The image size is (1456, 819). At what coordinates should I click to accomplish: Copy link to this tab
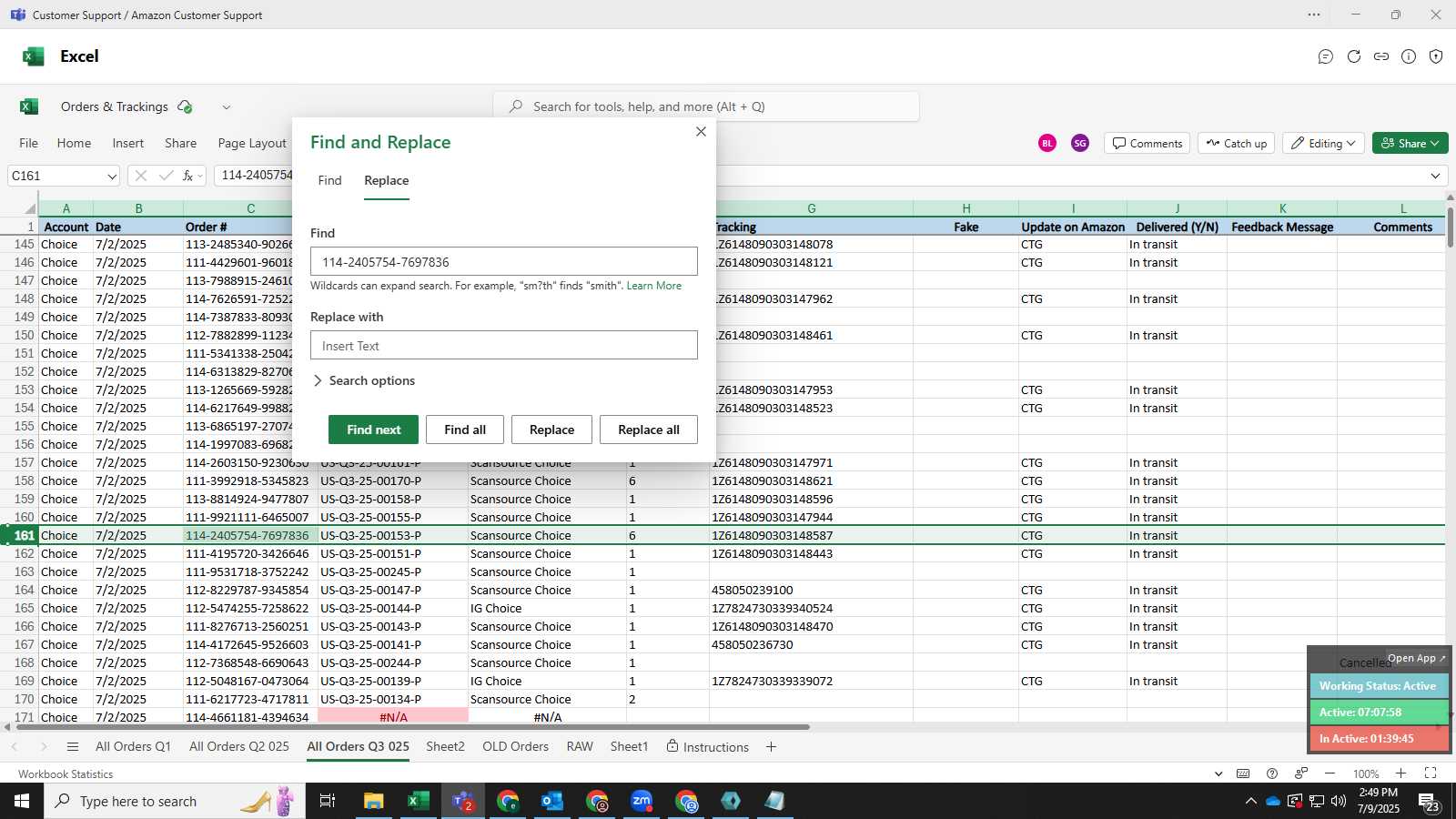(1381, 56)
